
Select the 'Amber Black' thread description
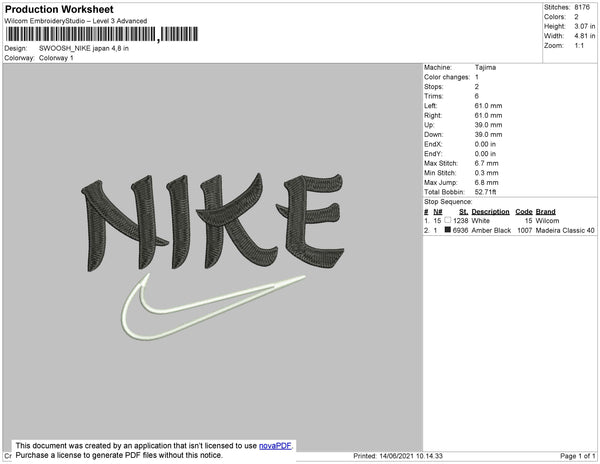point(491,230)
